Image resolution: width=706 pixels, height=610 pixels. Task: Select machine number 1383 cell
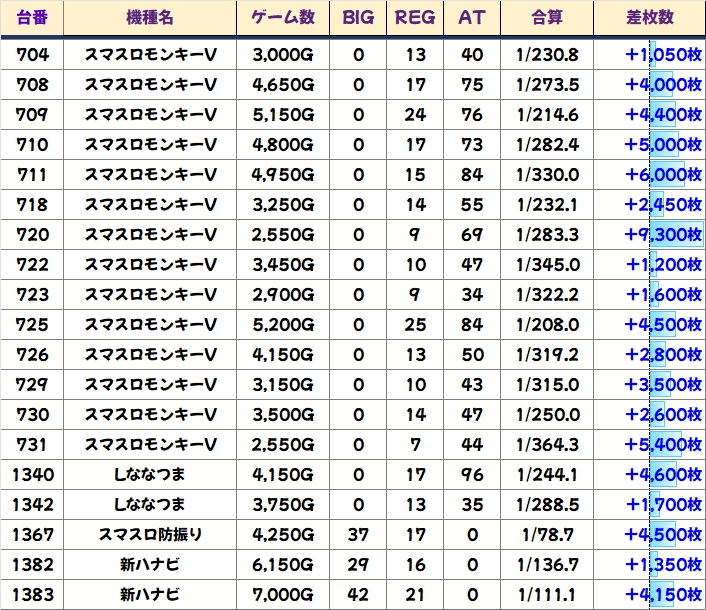[32, 595]
